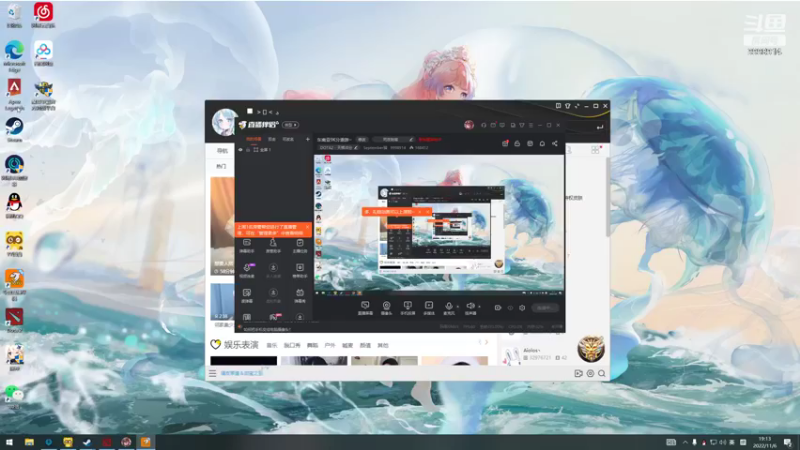This screenshot has width=800, height=450.
Task: Click the phone screen cast source icon
Action: (407, 307)
